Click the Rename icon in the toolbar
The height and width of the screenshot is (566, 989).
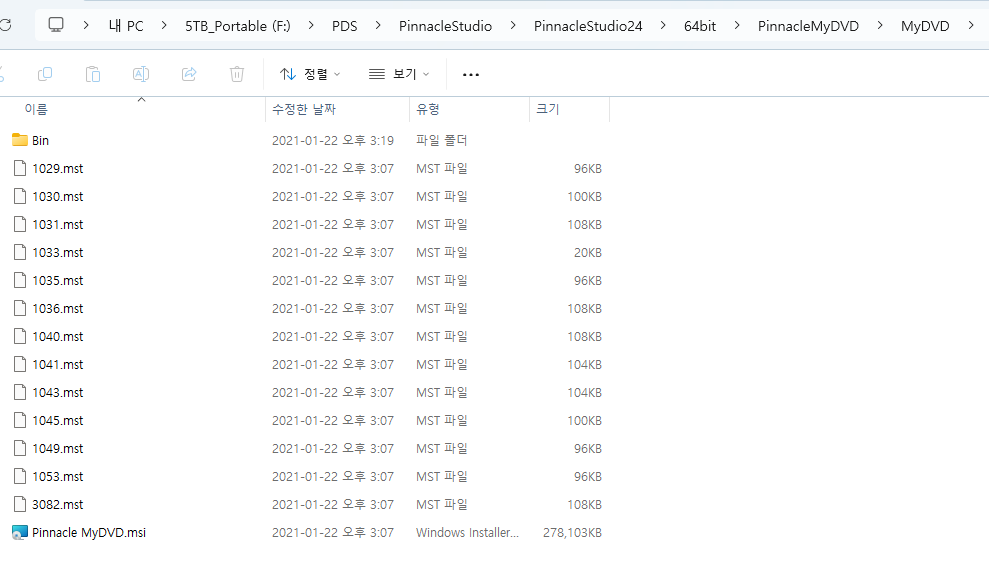141,74
